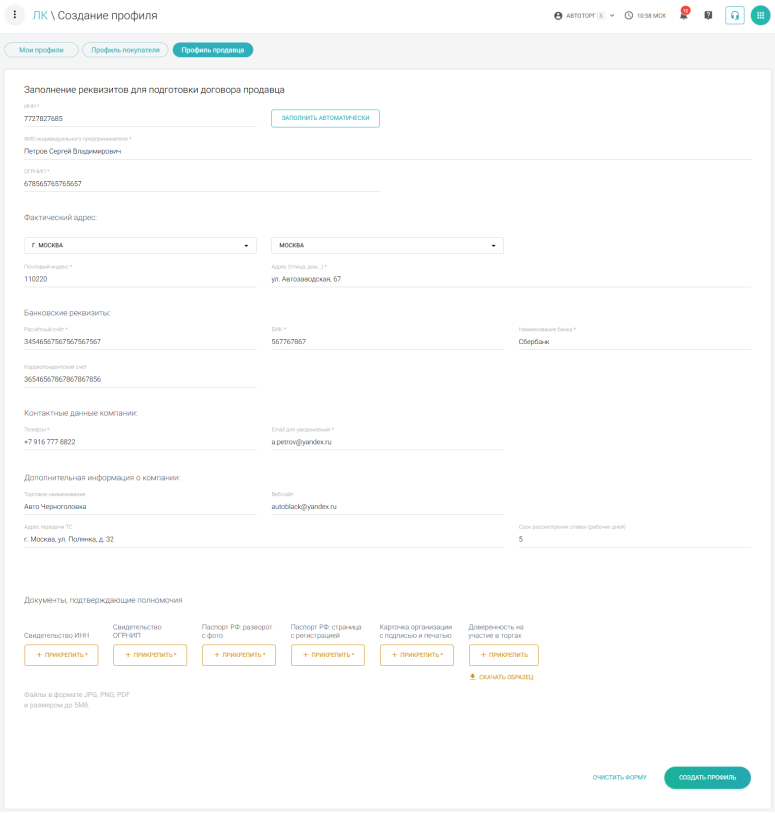Click the ЛК breadcrumb link
775x813 pixels.
[39, 16]
